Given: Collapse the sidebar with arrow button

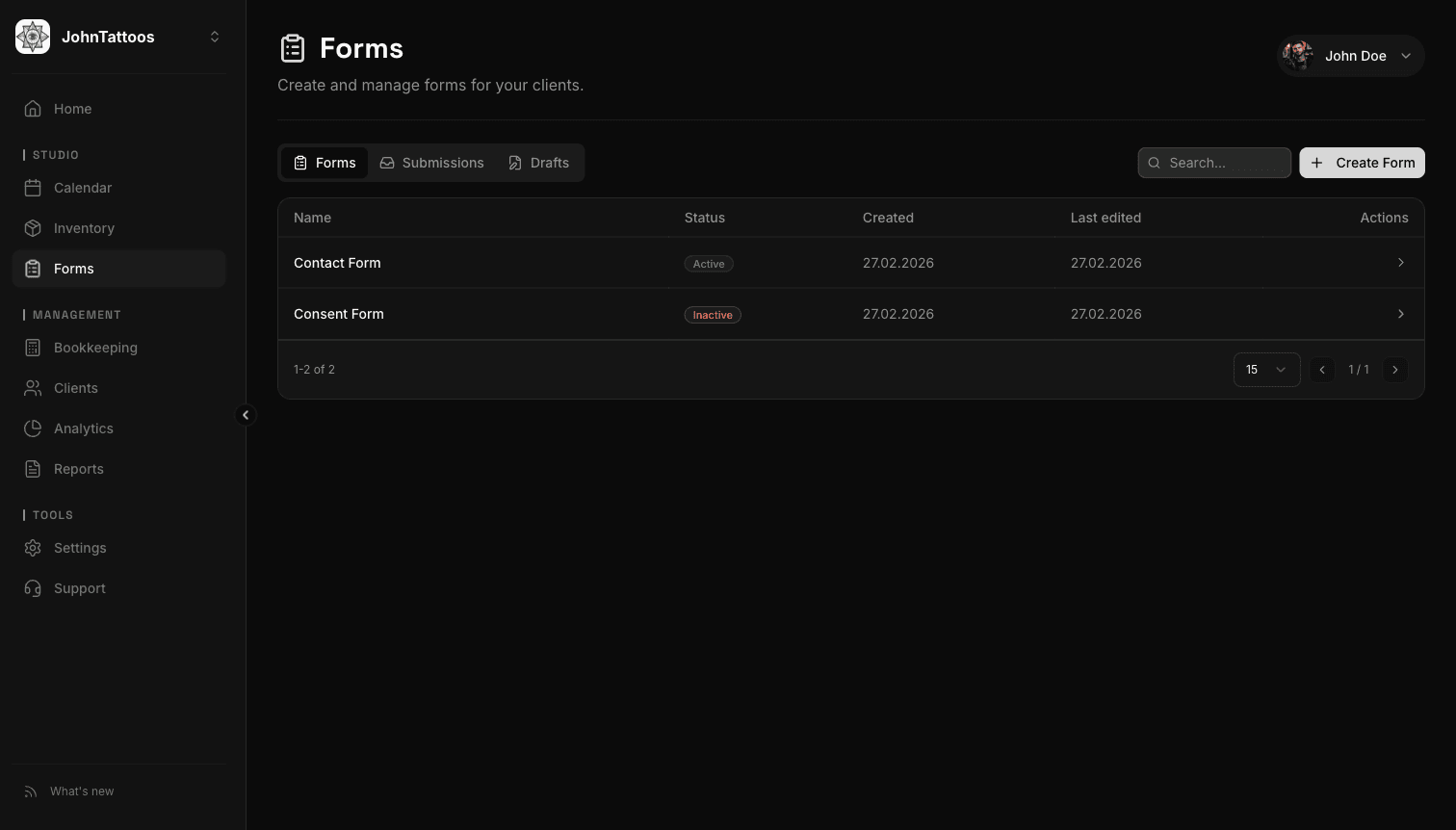Looking at the screenshot, I should [x=246, y=415].
